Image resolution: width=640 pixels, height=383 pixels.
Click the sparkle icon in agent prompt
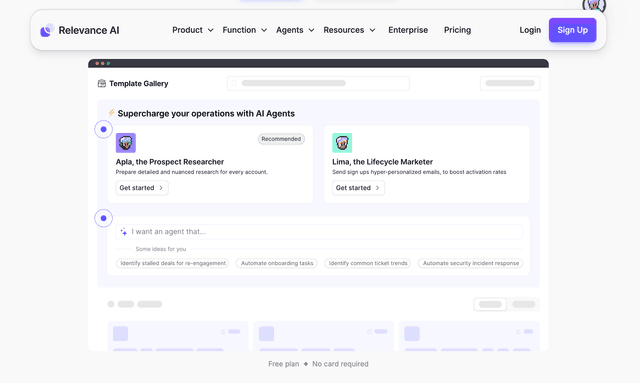point(123,232)
